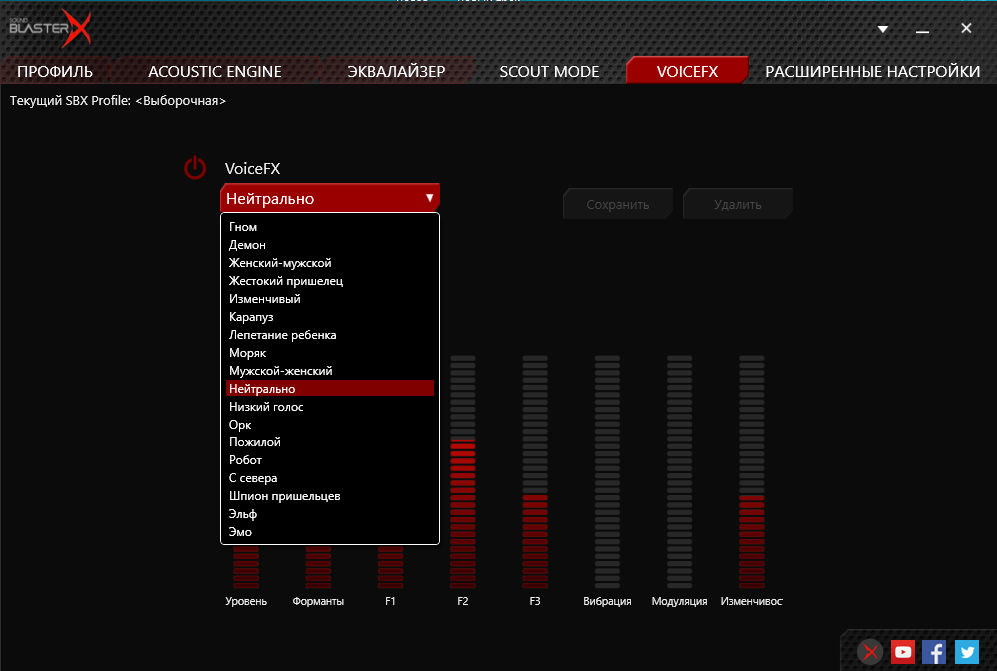Viewport: 997px width, 671px height.
Task: Open the Twitter social icon
Action: pos(967,652)
